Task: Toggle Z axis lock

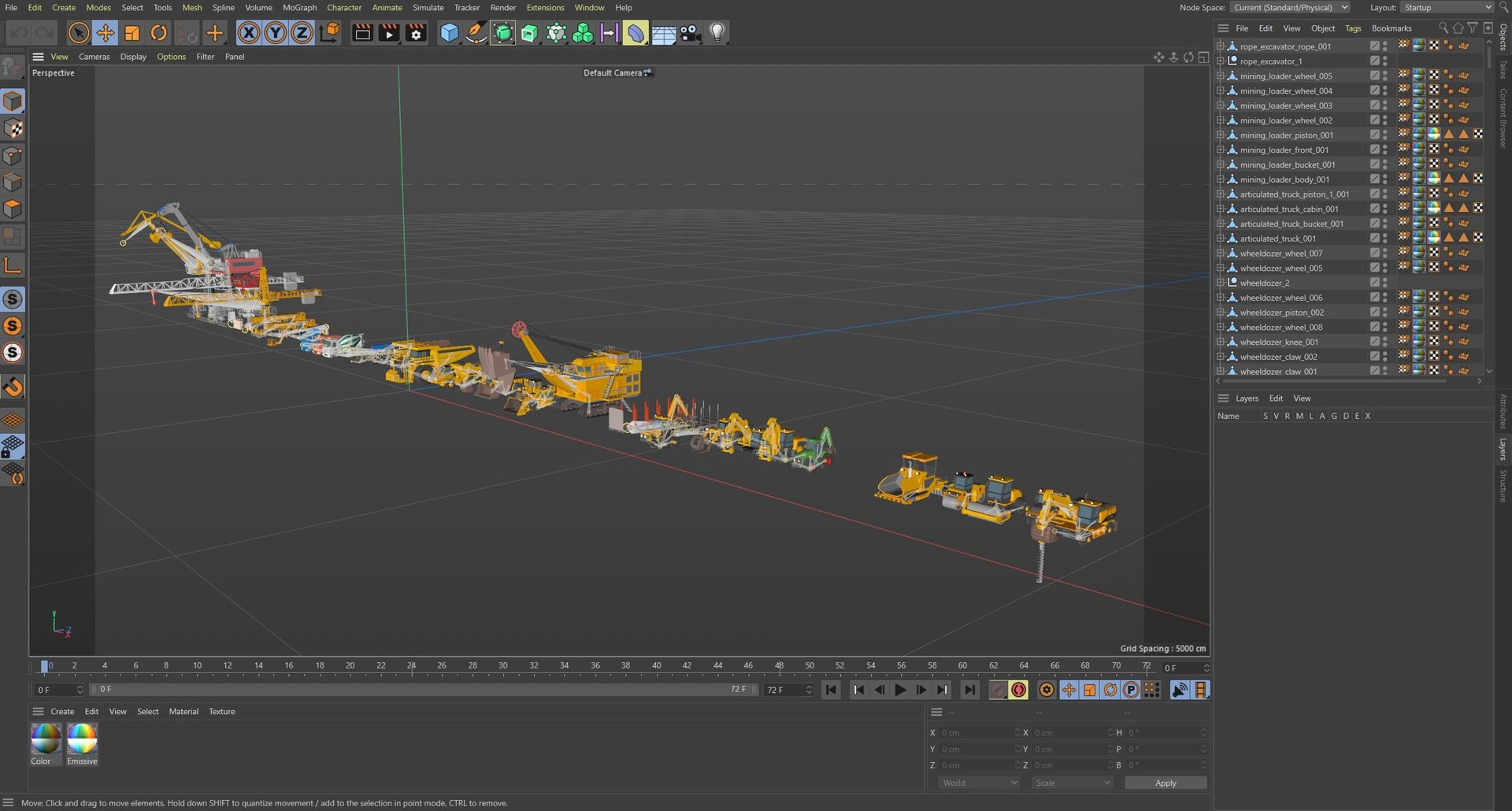Action: tap(302, 33)
